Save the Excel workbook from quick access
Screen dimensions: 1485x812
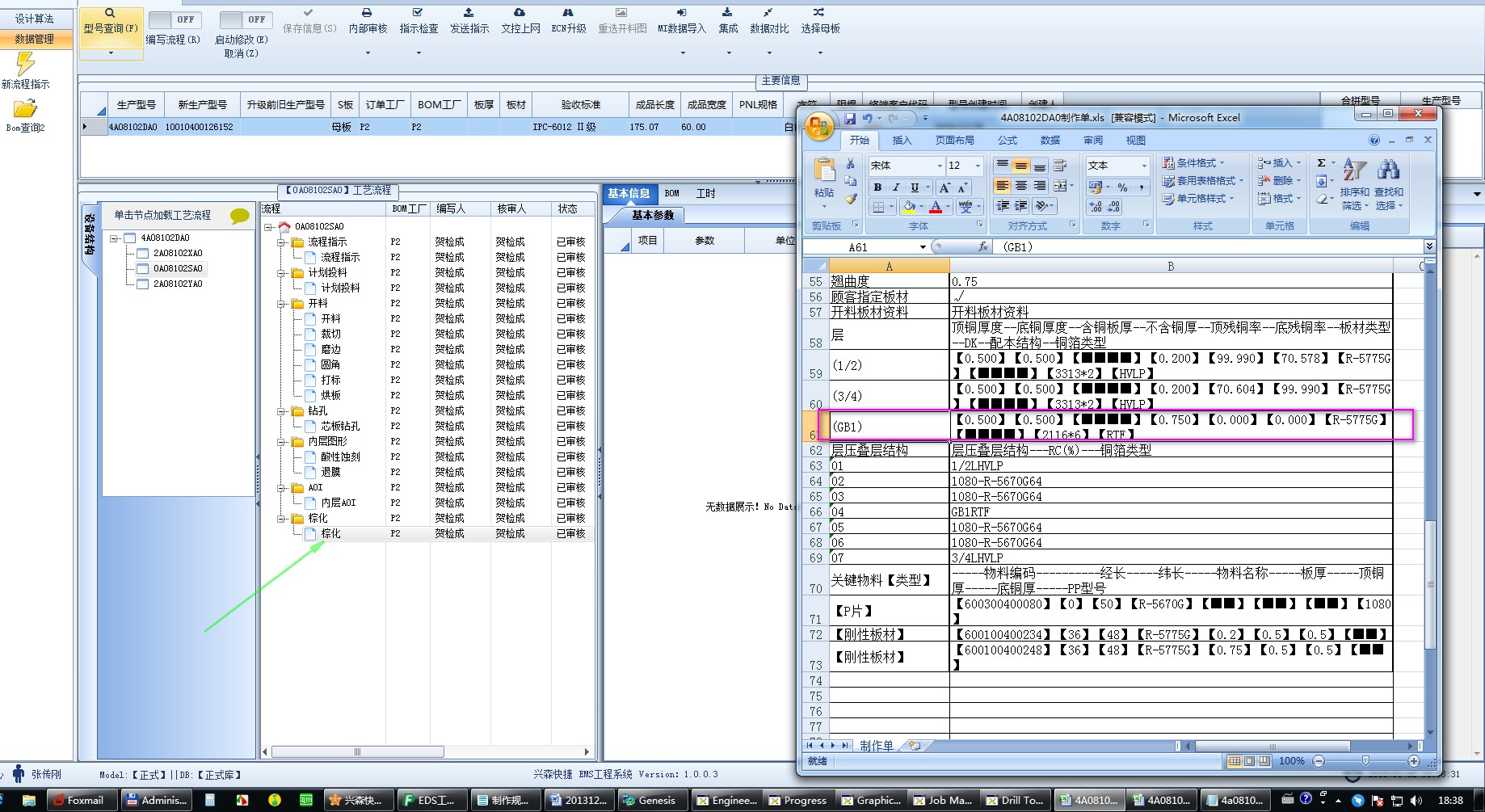(850, 119)
